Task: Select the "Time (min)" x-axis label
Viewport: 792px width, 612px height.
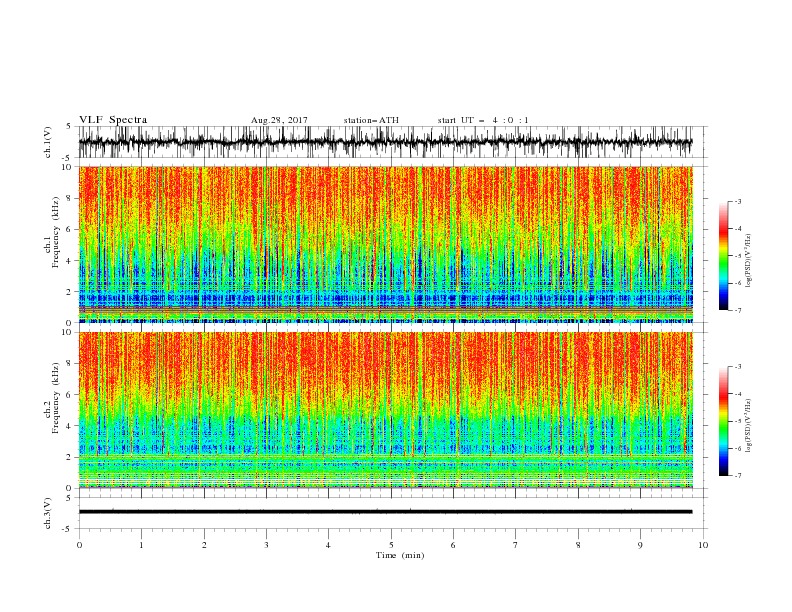Action: pyautogui.click(x=400, y=555)
